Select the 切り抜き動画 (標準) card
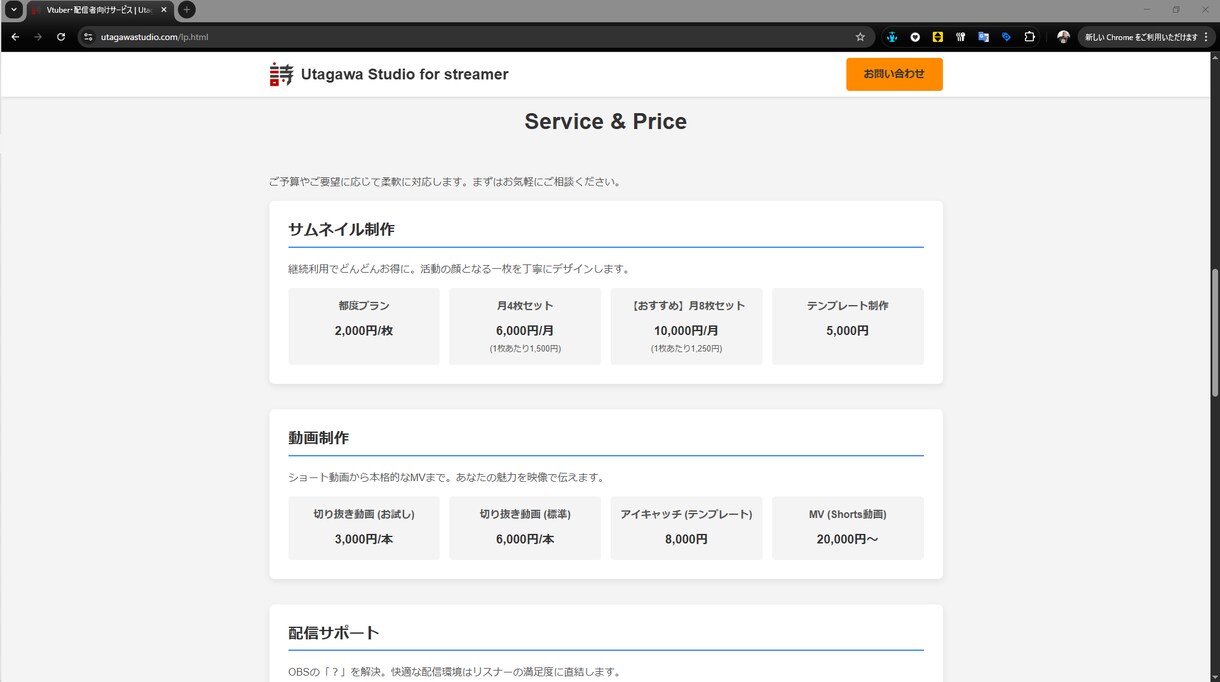This screenshot has width=1220, height=682. [x=525, y=528]
